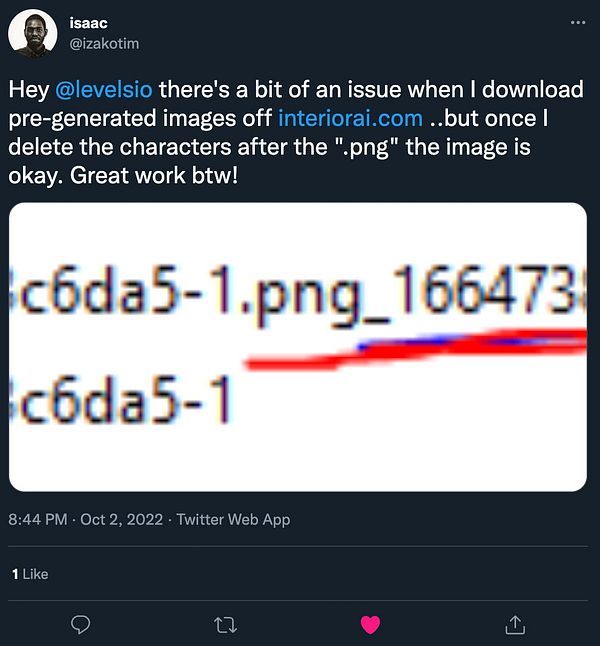Click the tweet body text
Image resolution: width=600 pixels, height=646 pixels.
pos(296,132)
